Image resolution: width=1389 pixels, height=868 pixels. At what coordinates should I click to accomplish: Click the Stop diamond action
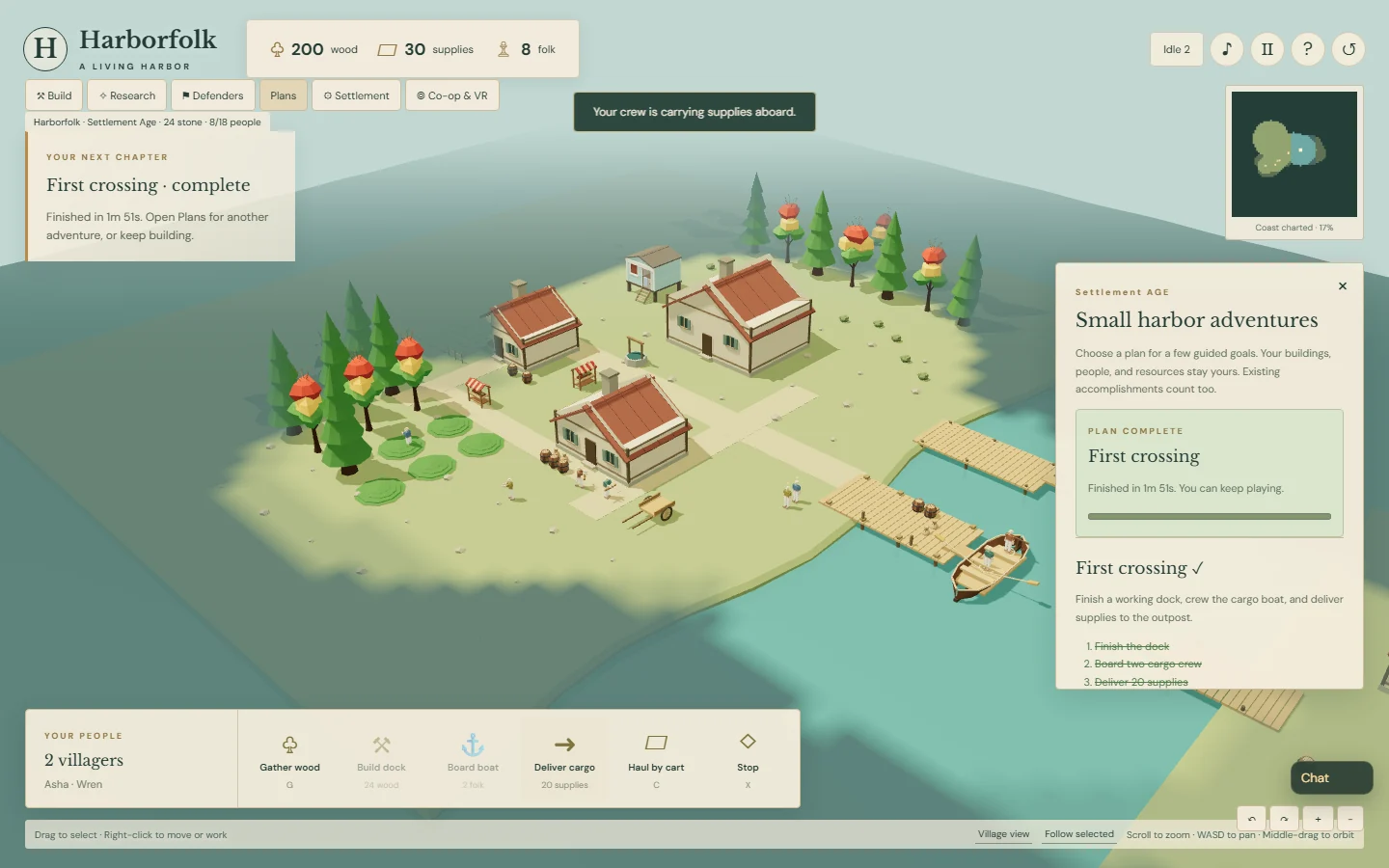pos(748,759)
